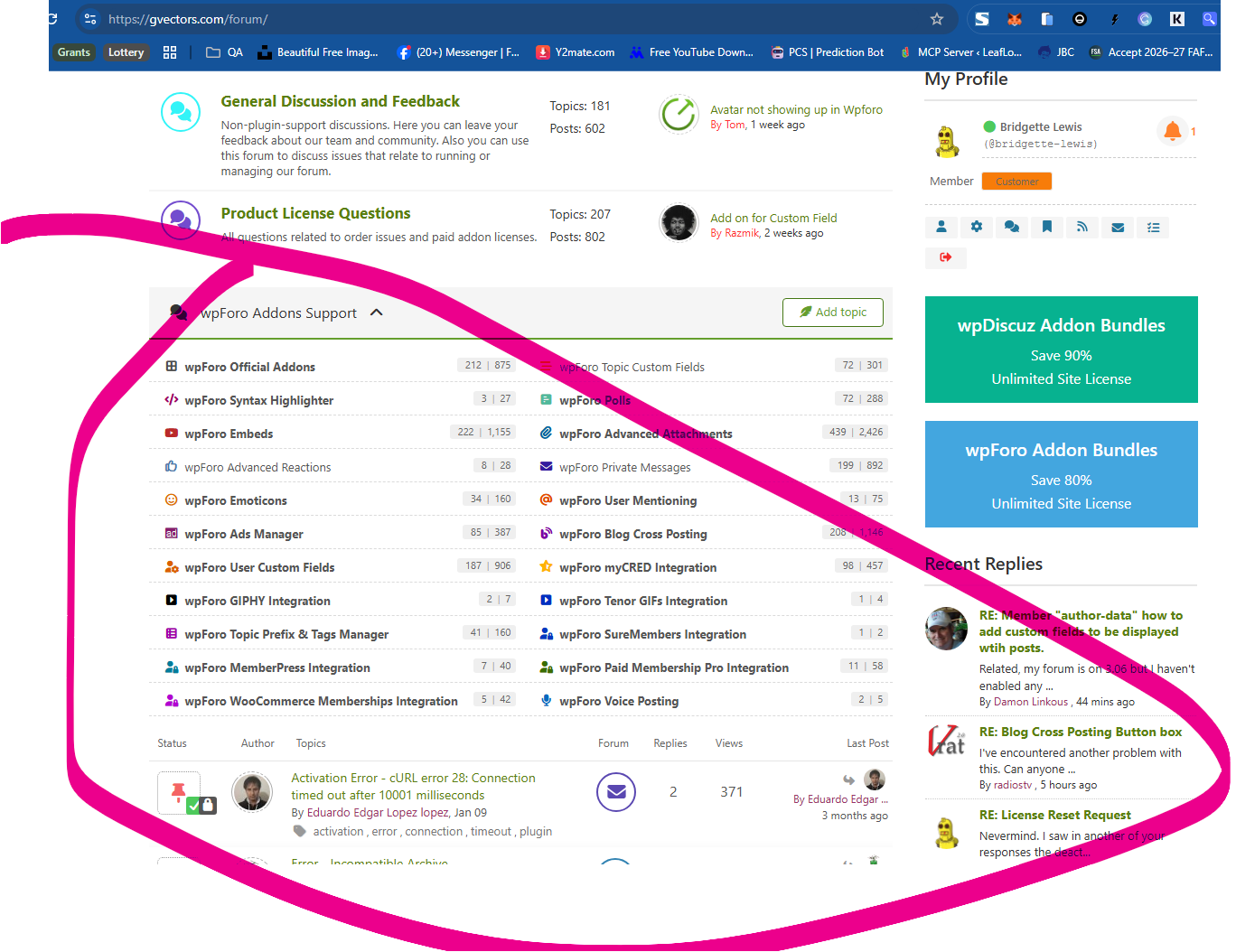Viewport: 1236px width, 952px height.
Task: Click the wpDiscuz Addon Bundles green banner
Action: point(1061,350)
